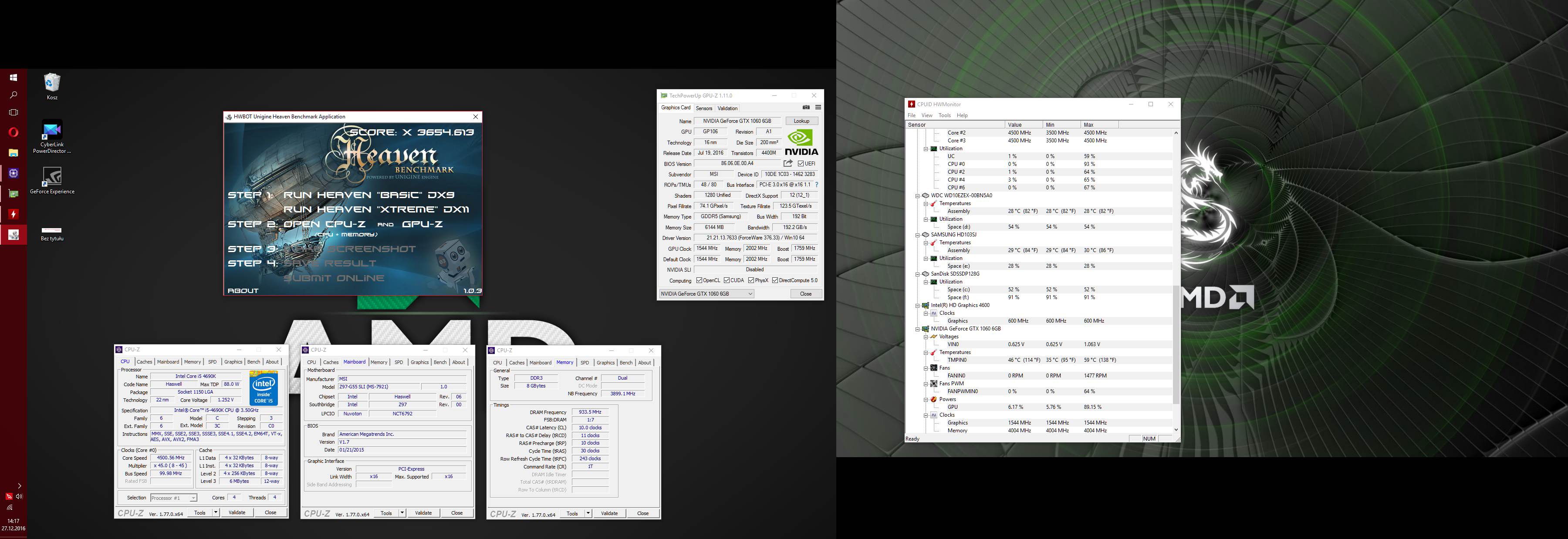Click GPU-Z BIOS export share icon
1568x539 pixels.
tap(787, 163)
